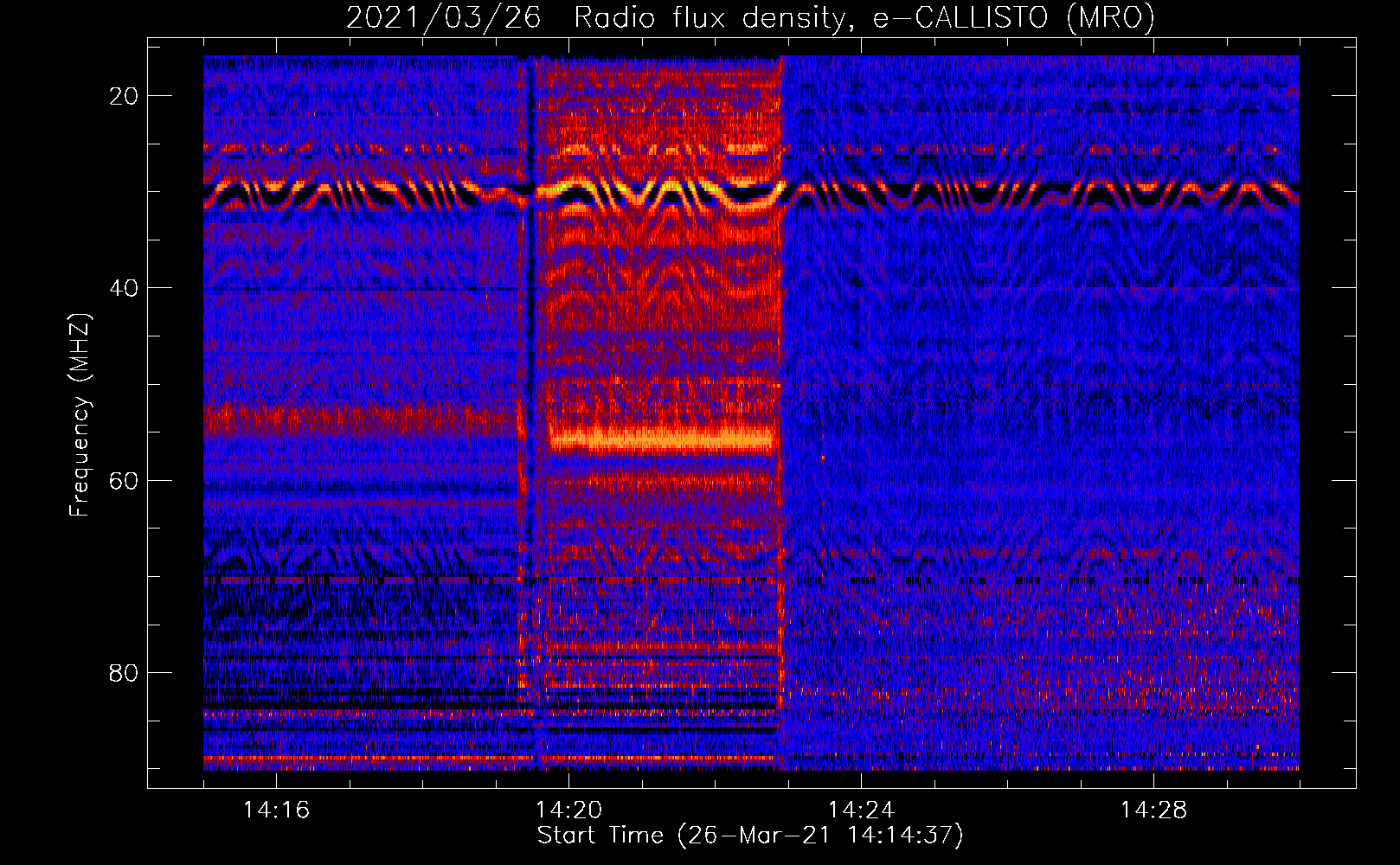Click the bright yellow band near 56 MHz
This screenshot has height=865, width=1400.
662,439
